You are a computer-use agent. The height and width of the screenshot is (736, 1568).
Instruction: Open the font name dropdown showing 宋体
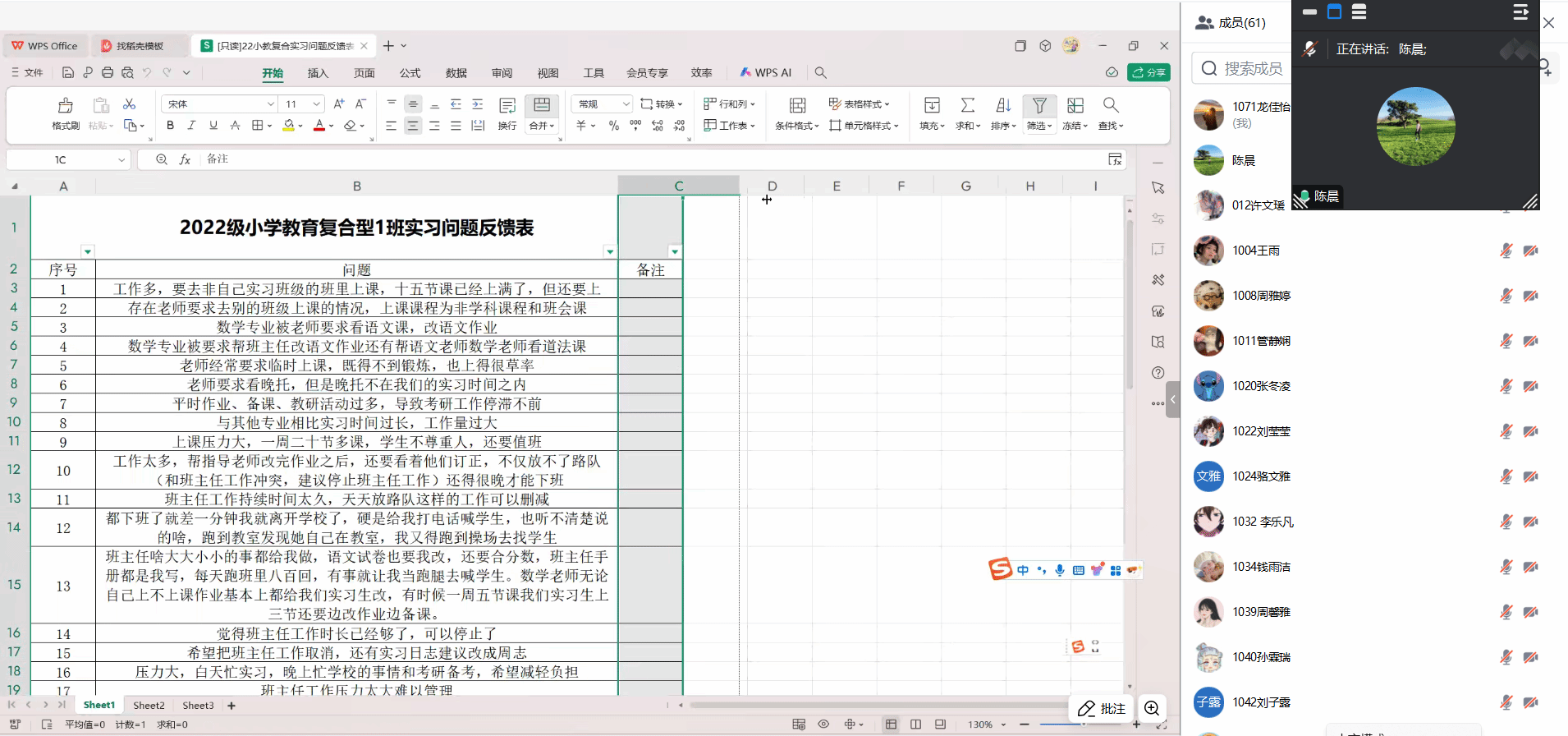click(270, 104)
